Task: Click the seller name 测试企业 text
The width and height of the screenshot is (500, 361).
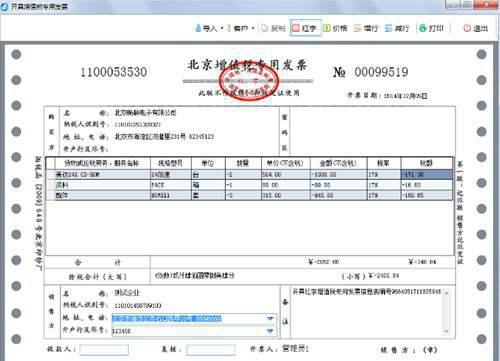Action: 127,293
